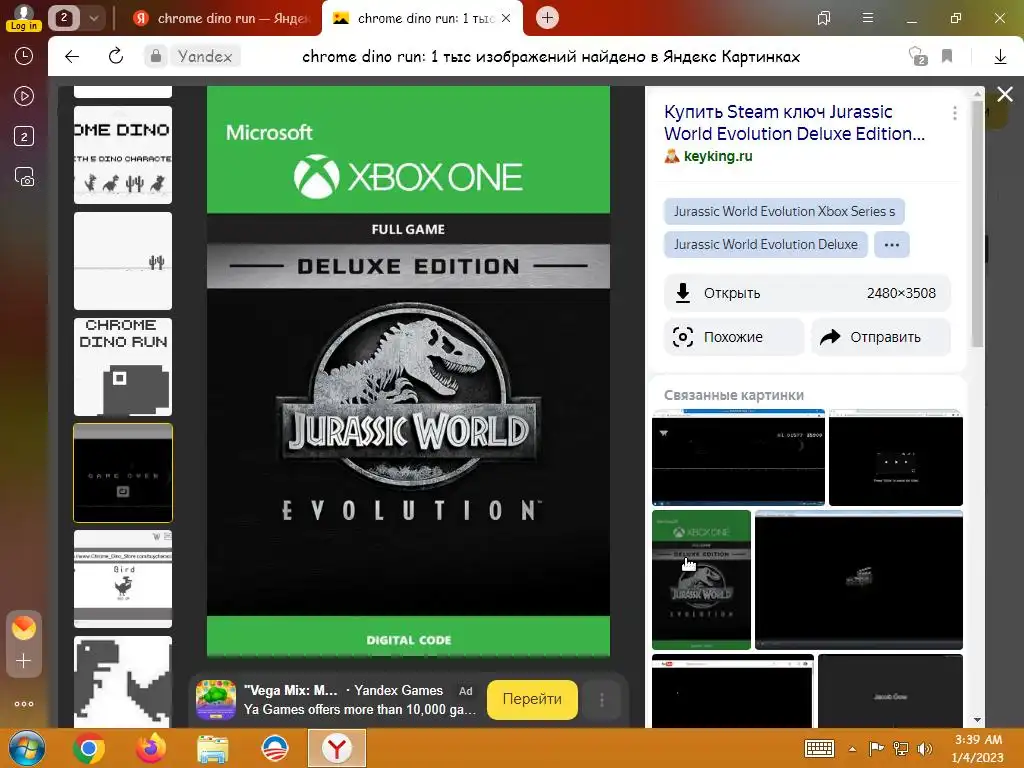Select the 'OME DINO' characters thumbnail

[123, 155]
